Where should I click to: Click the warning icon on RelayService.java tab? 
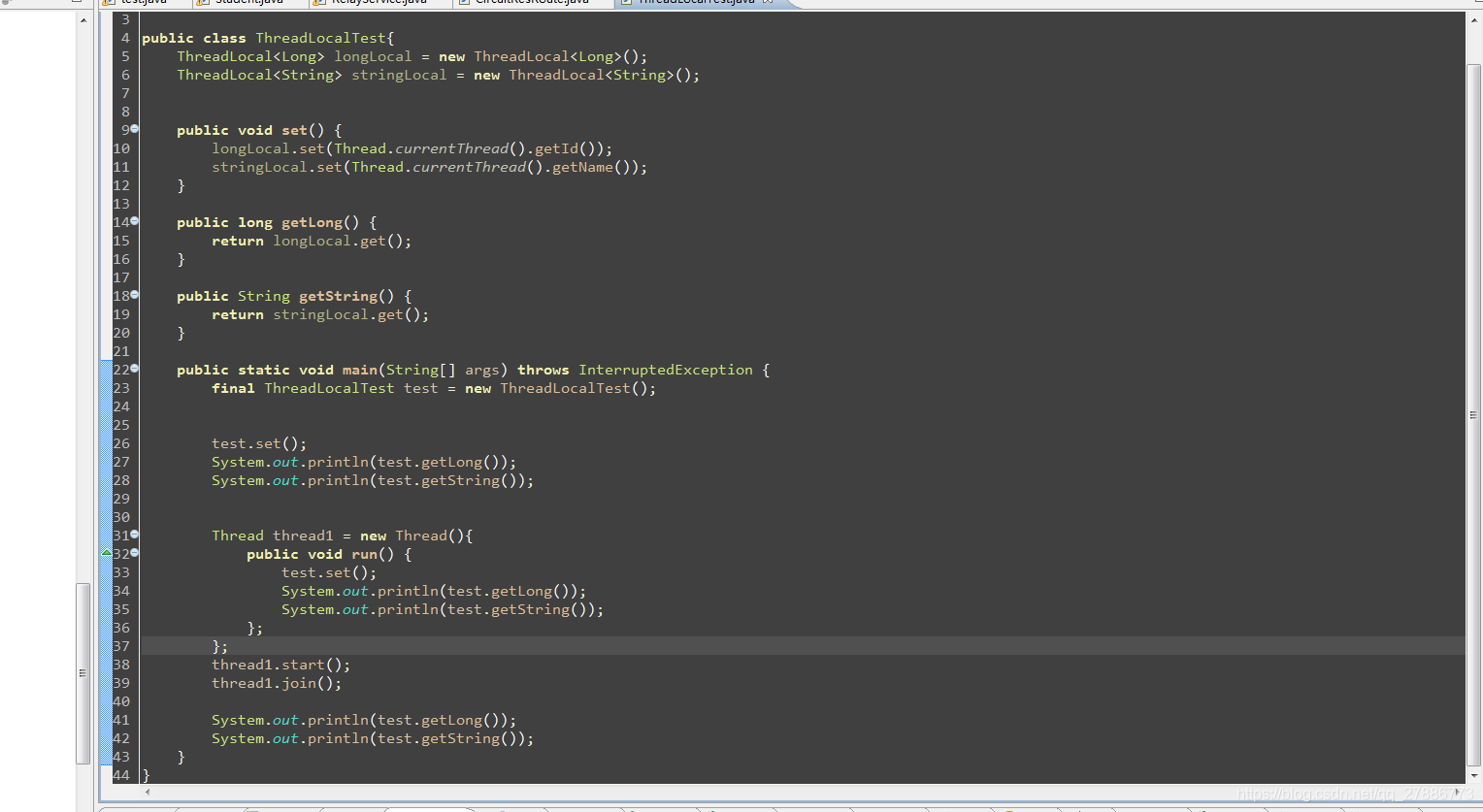318,3
